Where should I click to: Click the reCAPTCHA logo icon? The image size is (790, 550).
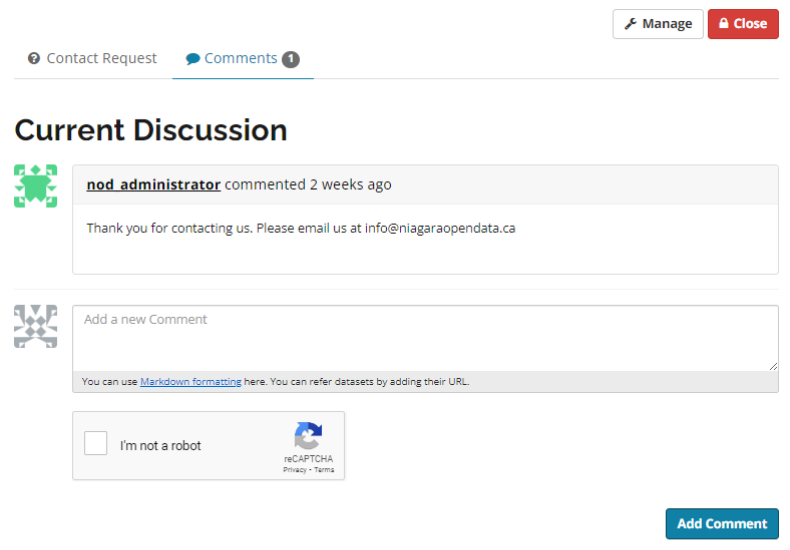point(308,436)
